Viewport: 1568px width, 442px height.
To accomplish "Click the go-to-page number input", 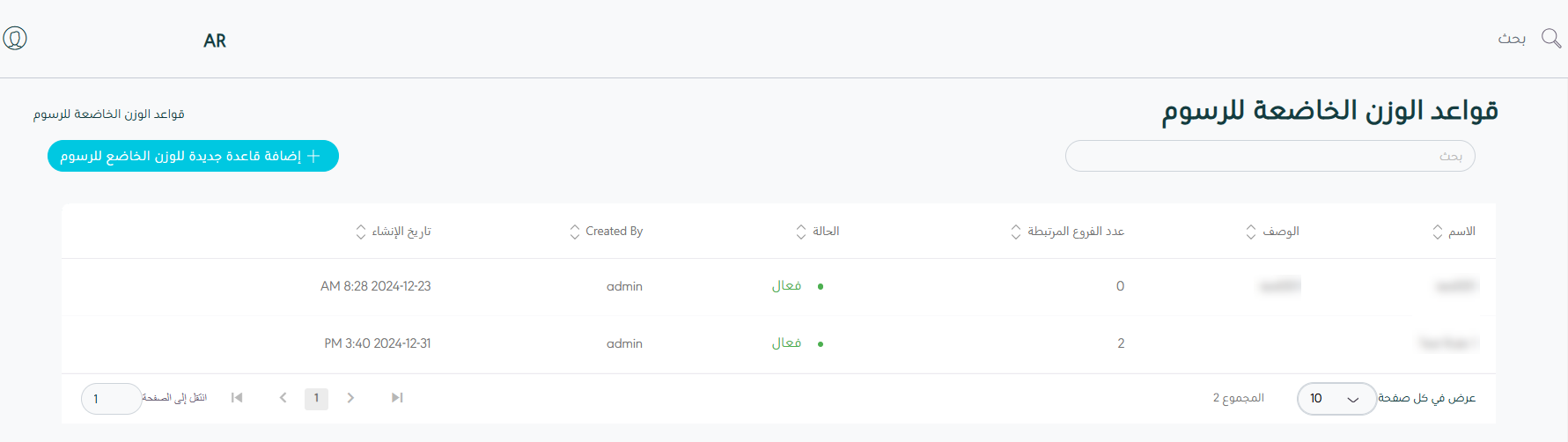I will pyautogui.click(x=111, y=399).
